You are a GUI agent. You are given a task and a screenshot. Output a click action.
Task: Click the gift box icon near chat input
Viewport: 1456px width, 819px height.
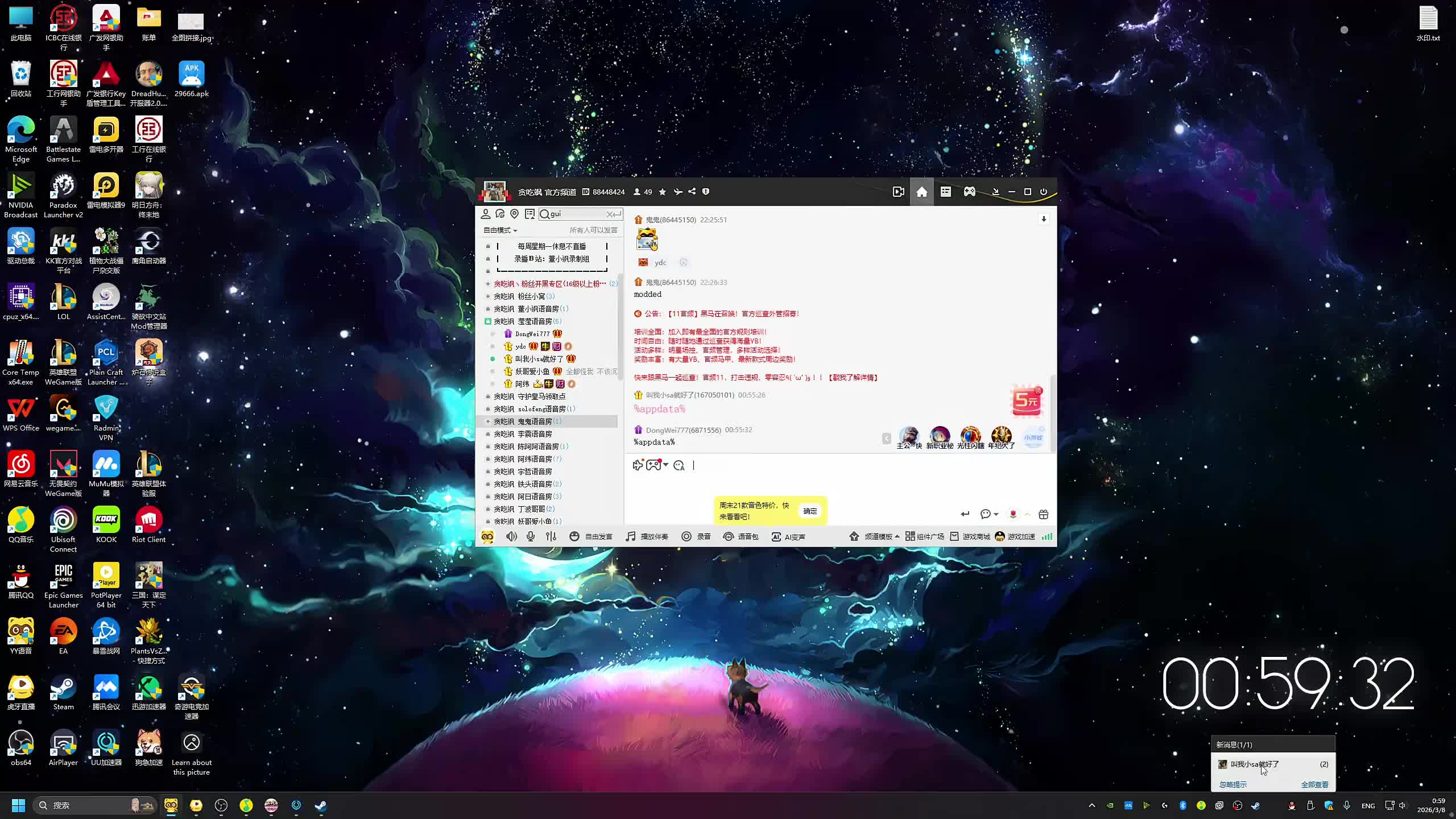point(1043,514)
